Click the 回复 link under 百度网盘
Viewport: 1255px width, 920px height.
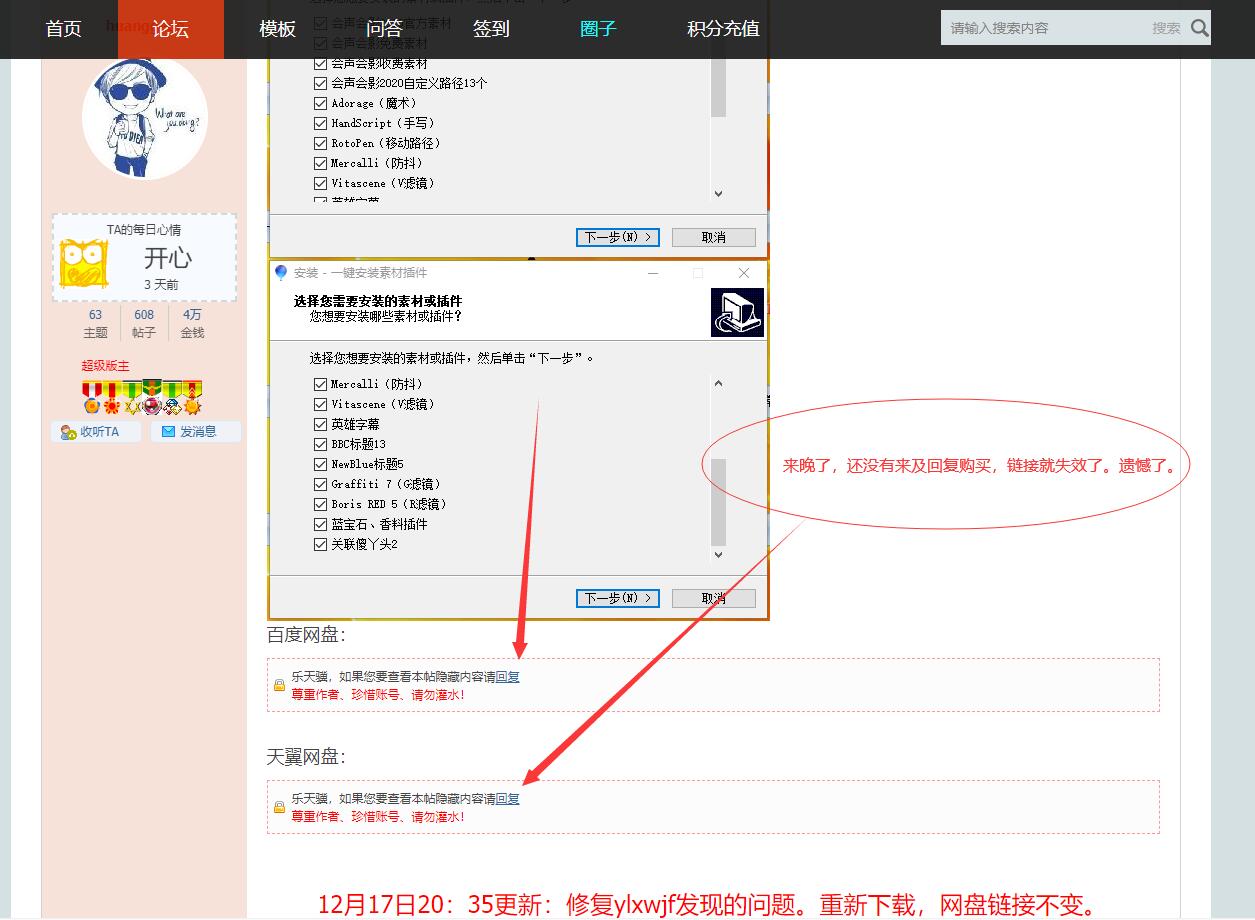coord(508,677)
